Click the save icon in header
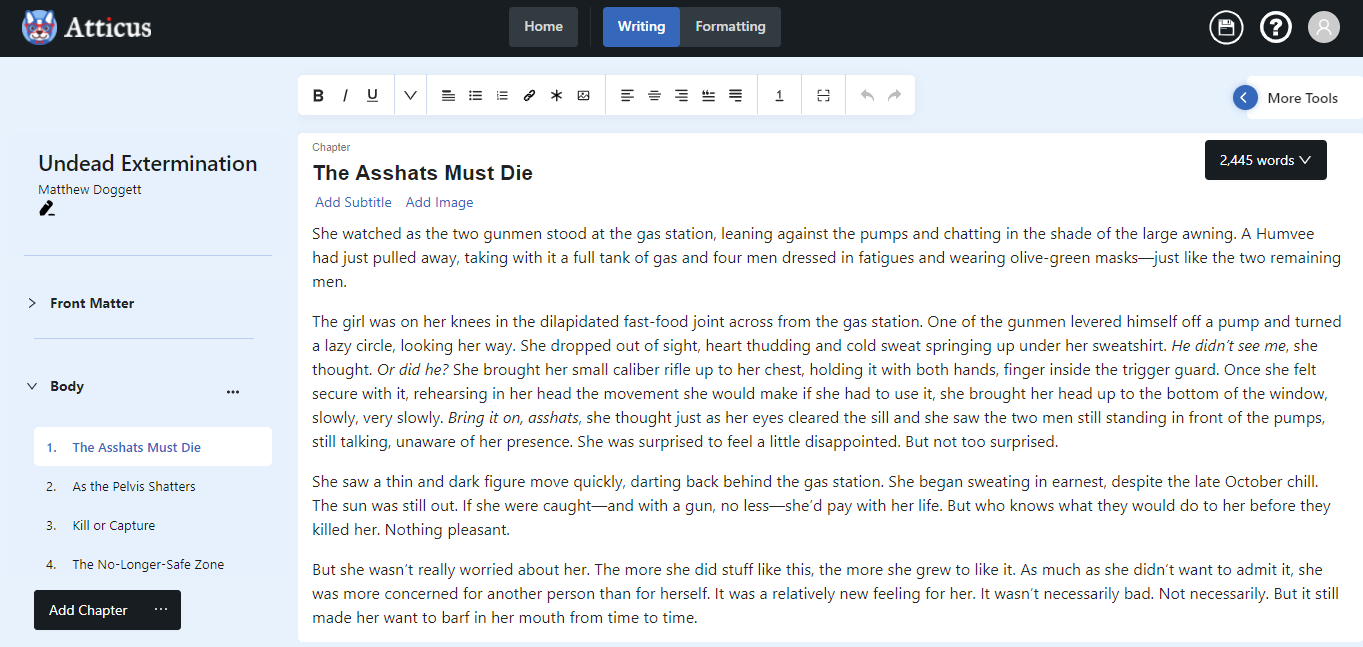 pyautogui.click(x=1226, y=27)
